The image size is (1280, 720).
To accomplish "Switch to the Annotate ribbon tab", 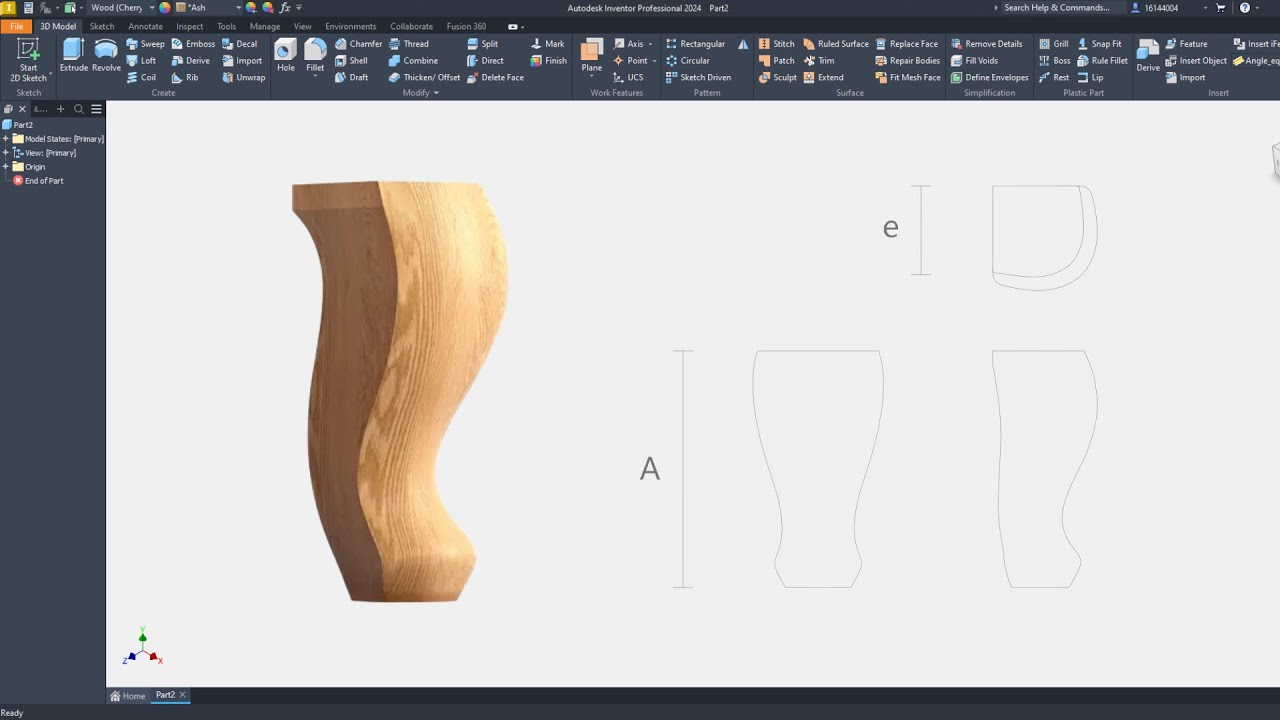I will (x=145, y=27).
